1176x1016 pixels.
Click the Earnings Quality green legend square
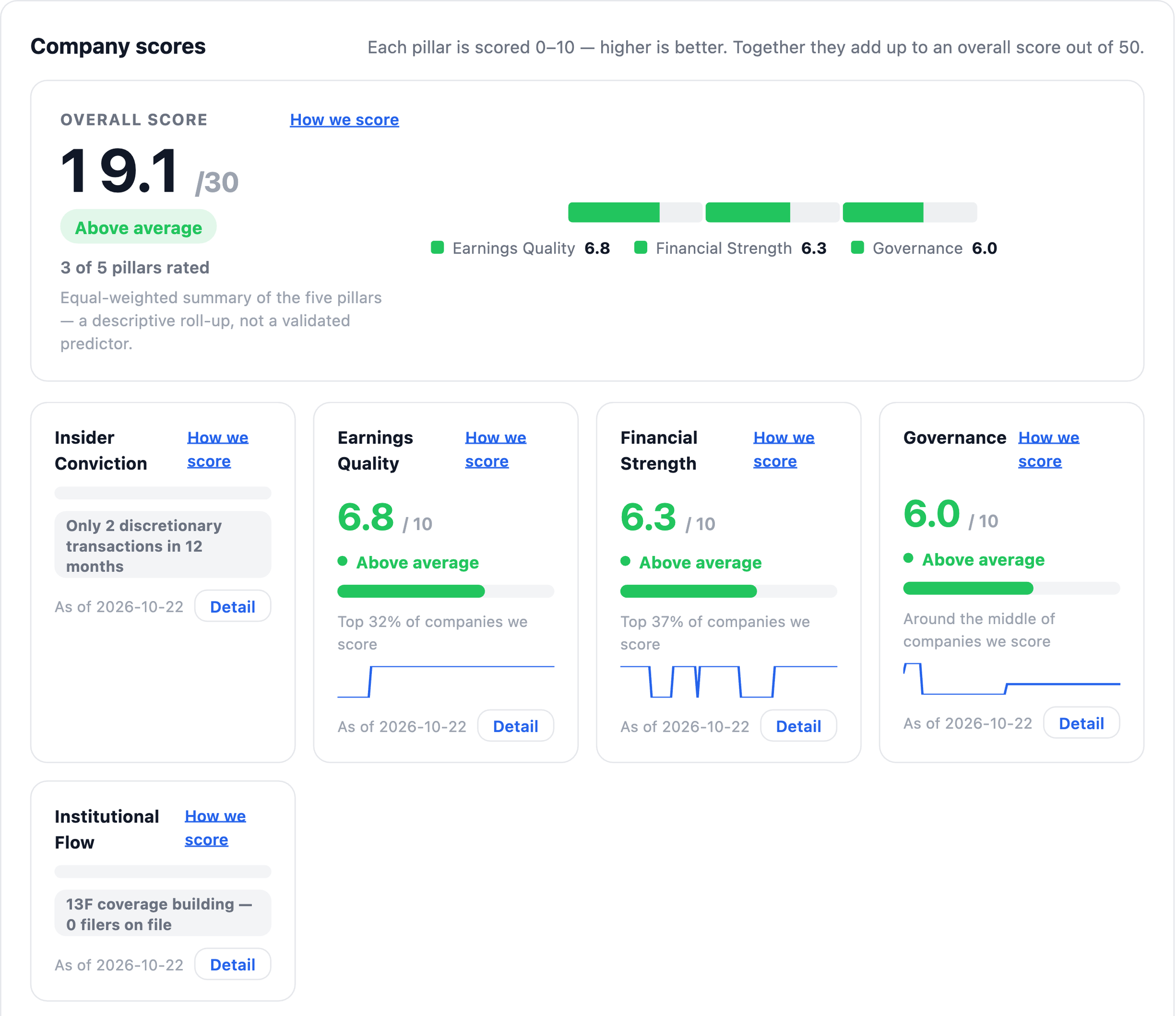pos(437,247)
